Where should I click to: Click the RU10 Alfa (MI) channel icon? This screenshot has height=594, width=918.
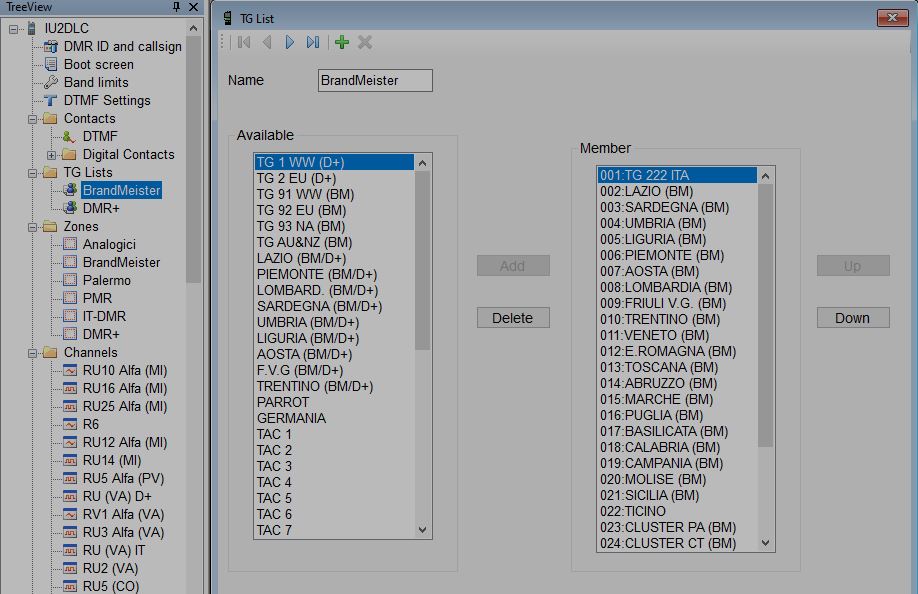pyautogui.click(x=70, y=370)
